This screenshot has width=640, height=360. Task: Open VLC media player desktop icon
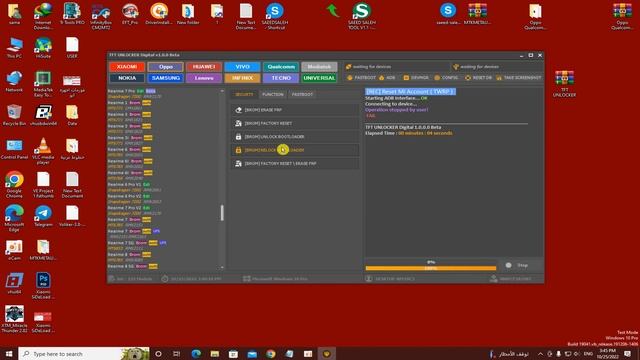43,151
